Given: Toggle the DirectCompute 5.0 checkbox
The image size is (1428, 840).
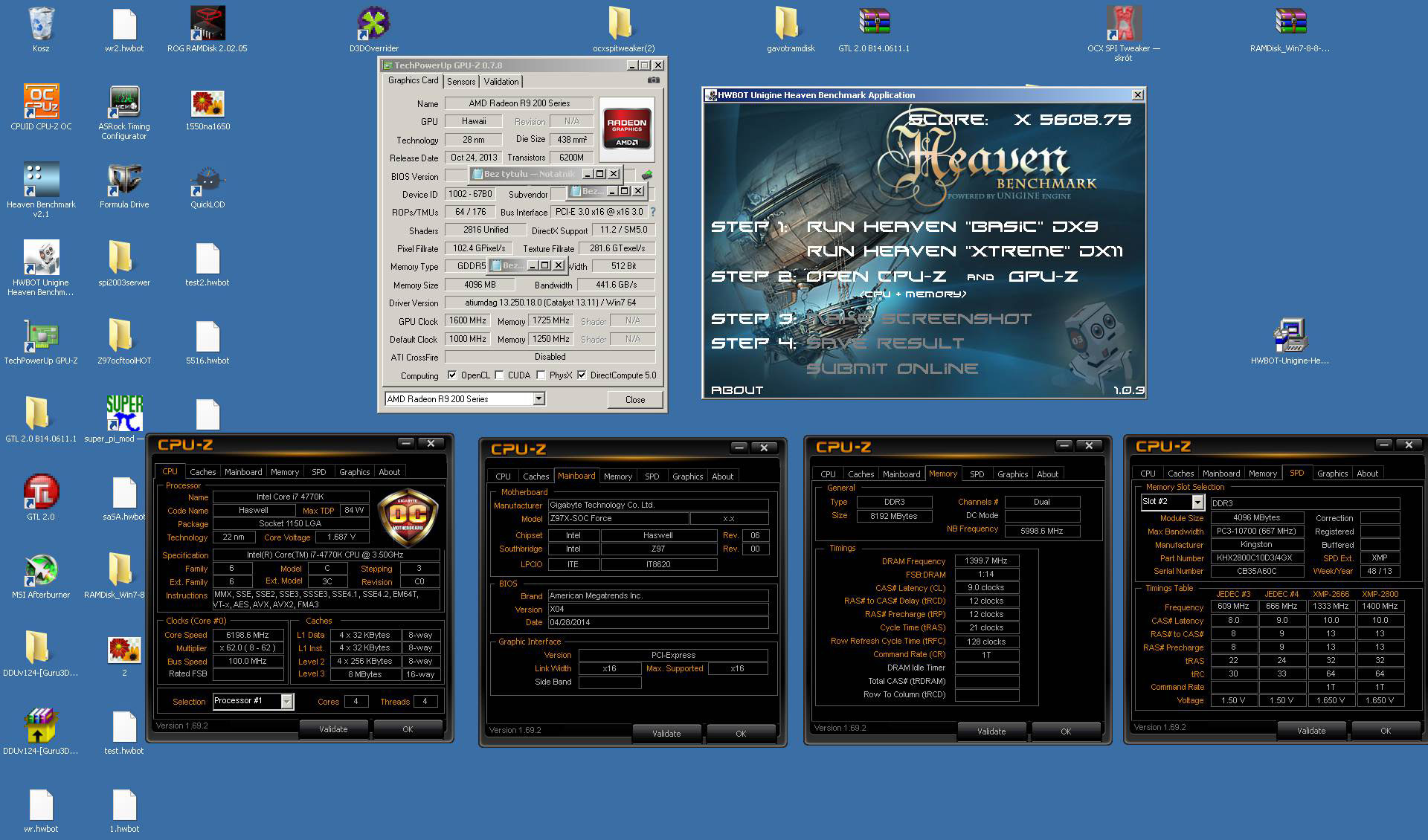Looking at the screenshot, I should (582, 375).
